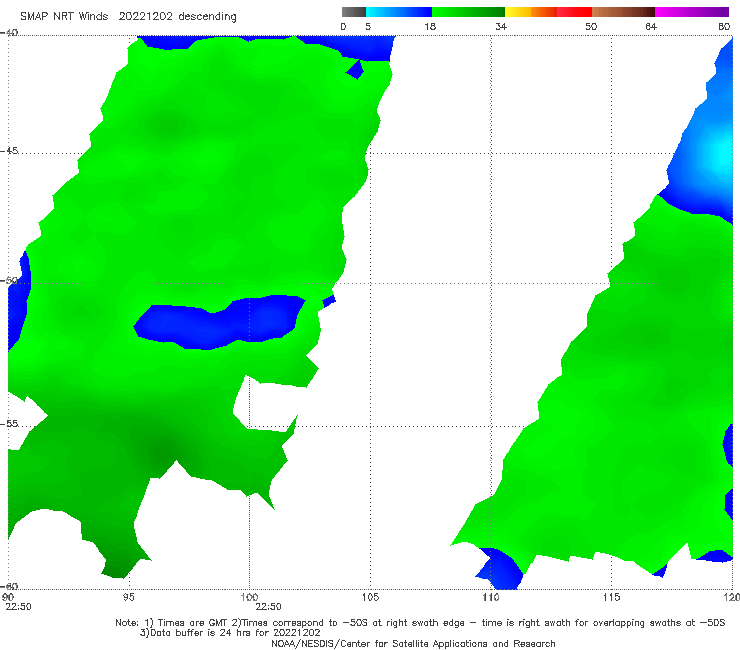Click the 'SMAP NRT Winds' title text
740x650 pixels.
[64, 16]
